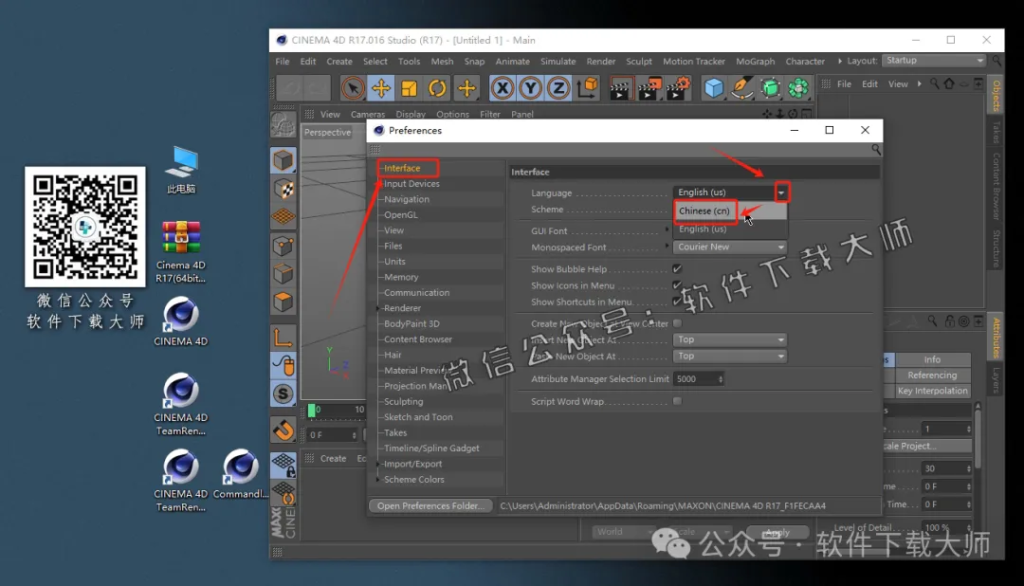Viewport: 1024px width, 586px height.
Task: Uncheck Show Bubble Help
Action: pyautogui.click(x=676, y=268)
